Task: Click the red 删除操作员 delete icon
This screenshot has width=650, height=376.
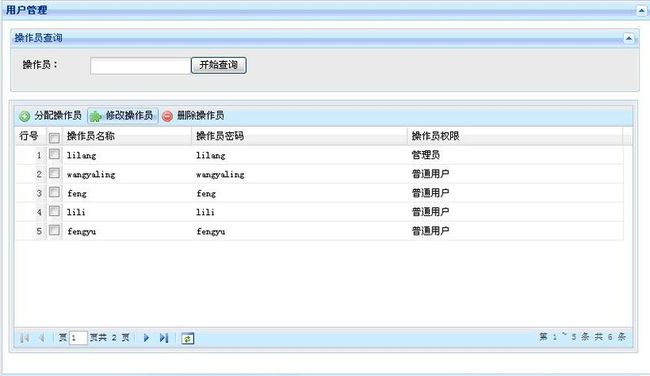Action: click(x=167, y=116)
